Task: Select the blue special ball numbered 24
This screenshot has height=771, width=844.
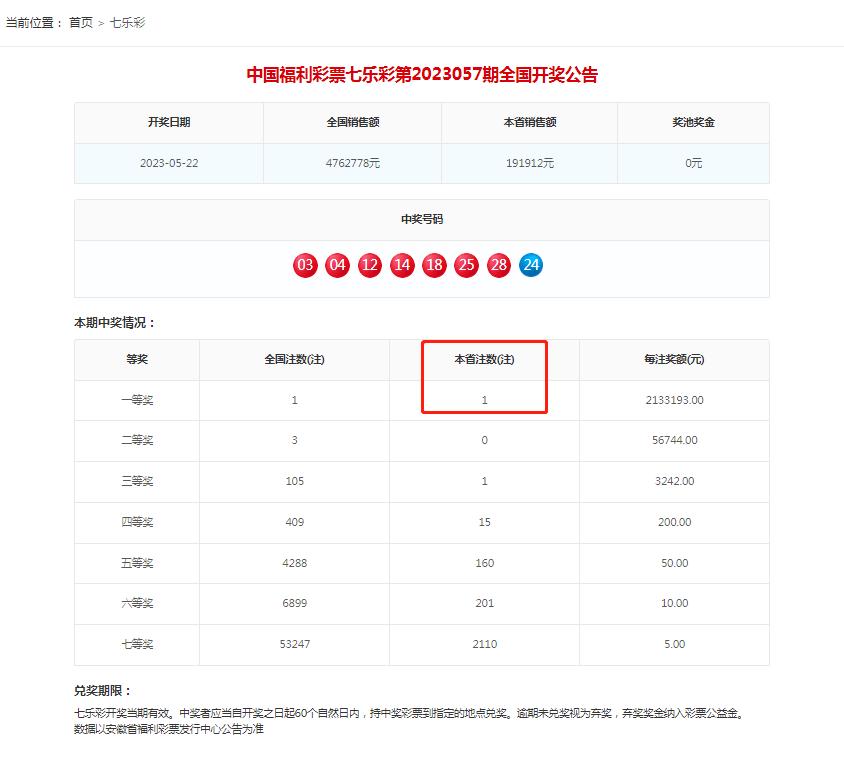Action: [x=530, y=265]
